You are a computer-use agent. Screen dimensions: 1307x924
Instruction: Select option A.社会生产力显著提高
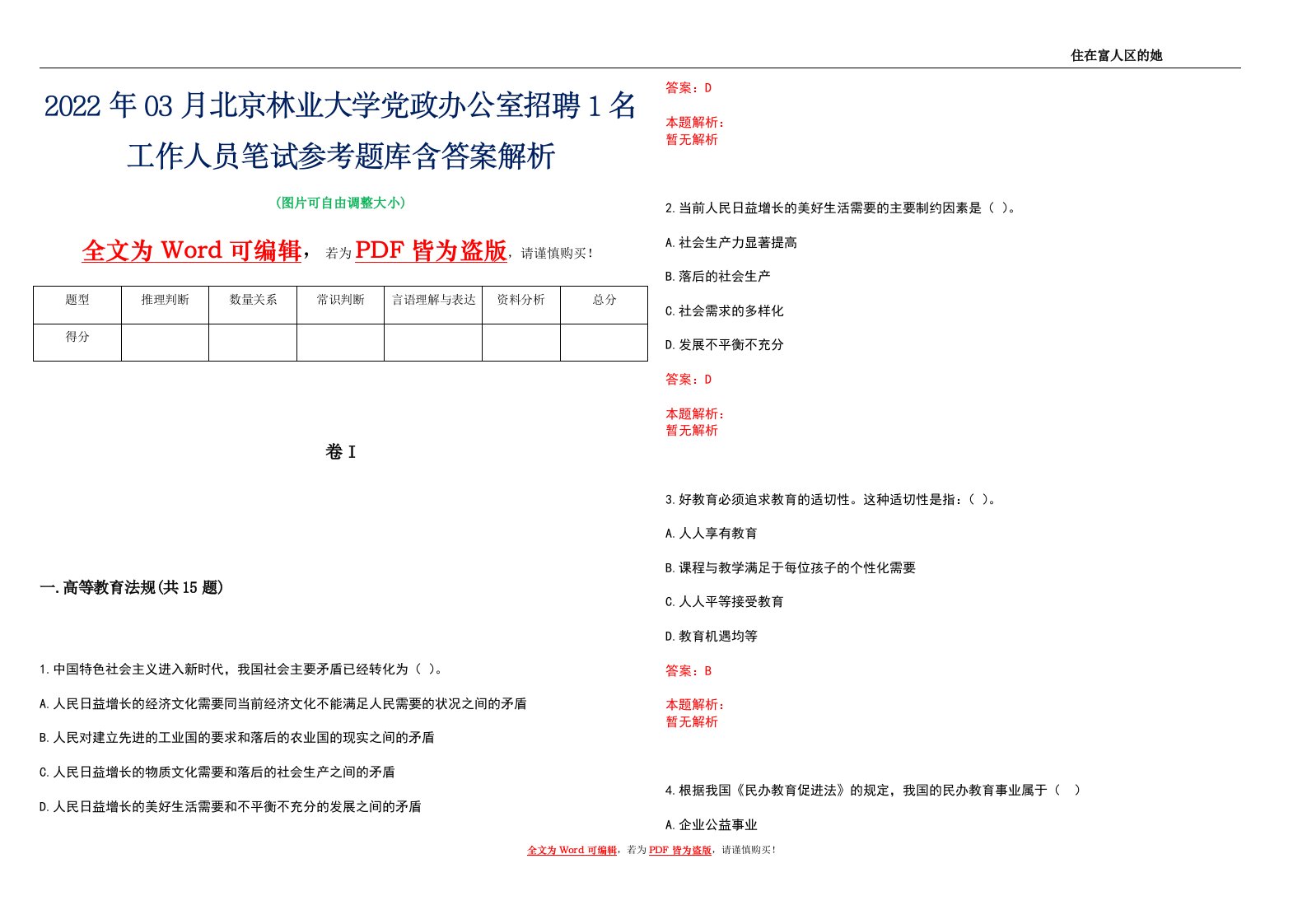(x=731, y=243)
